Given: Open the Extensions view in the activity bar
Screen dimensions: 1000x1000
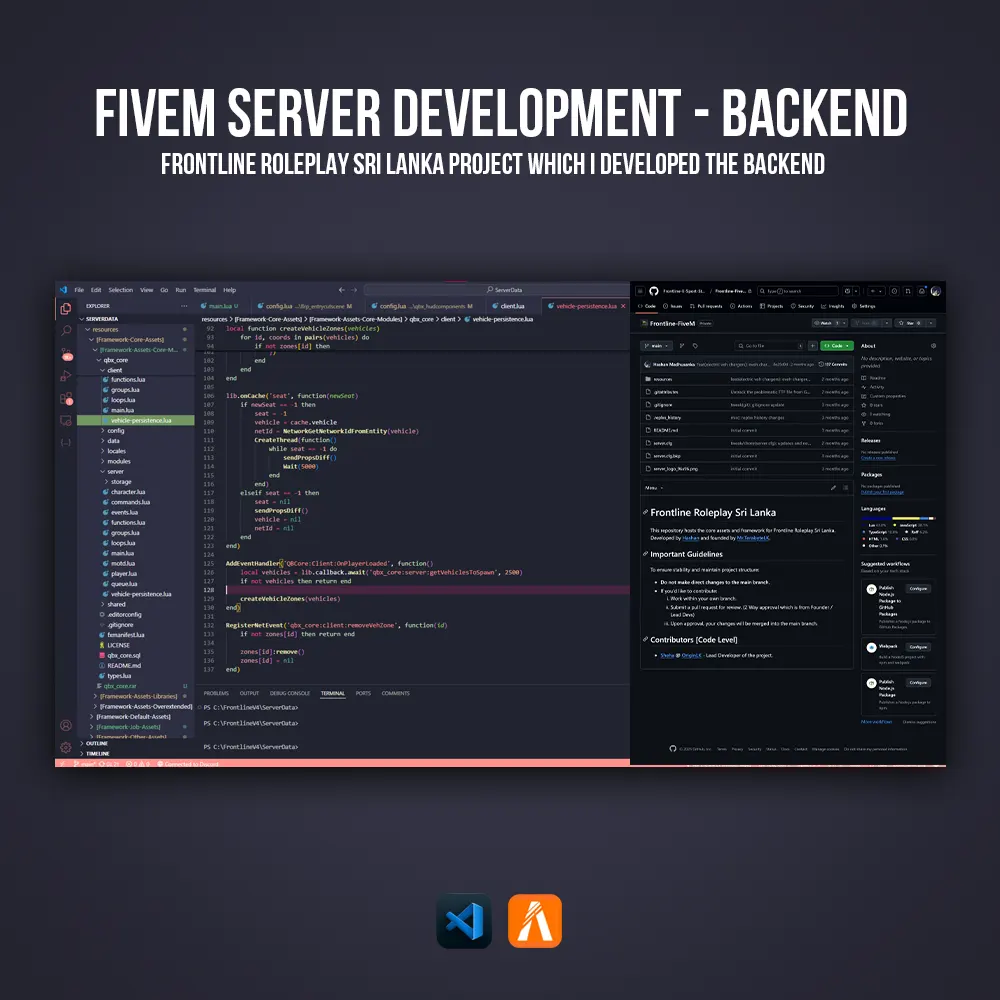Looking at the screenshot, I should point(65,398).
